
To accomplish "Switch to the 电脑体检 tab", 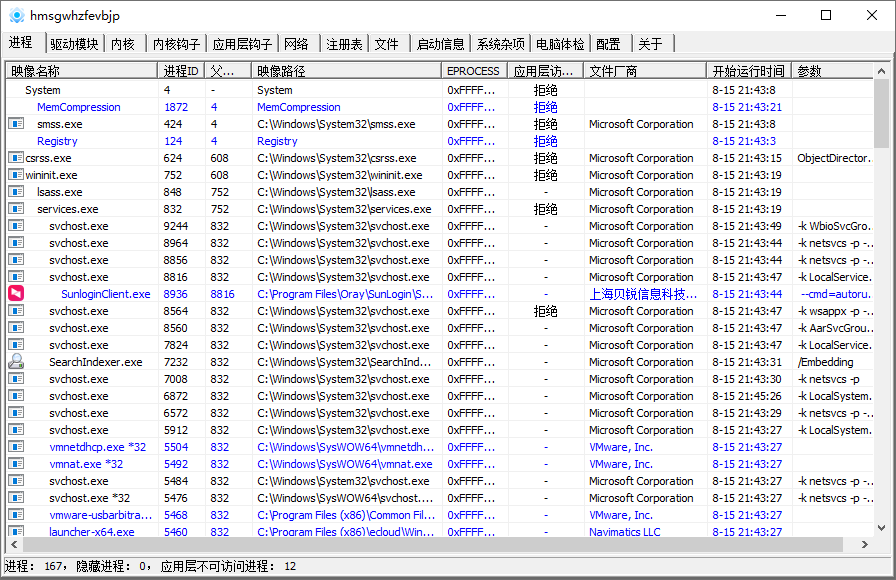I will 560,44.
